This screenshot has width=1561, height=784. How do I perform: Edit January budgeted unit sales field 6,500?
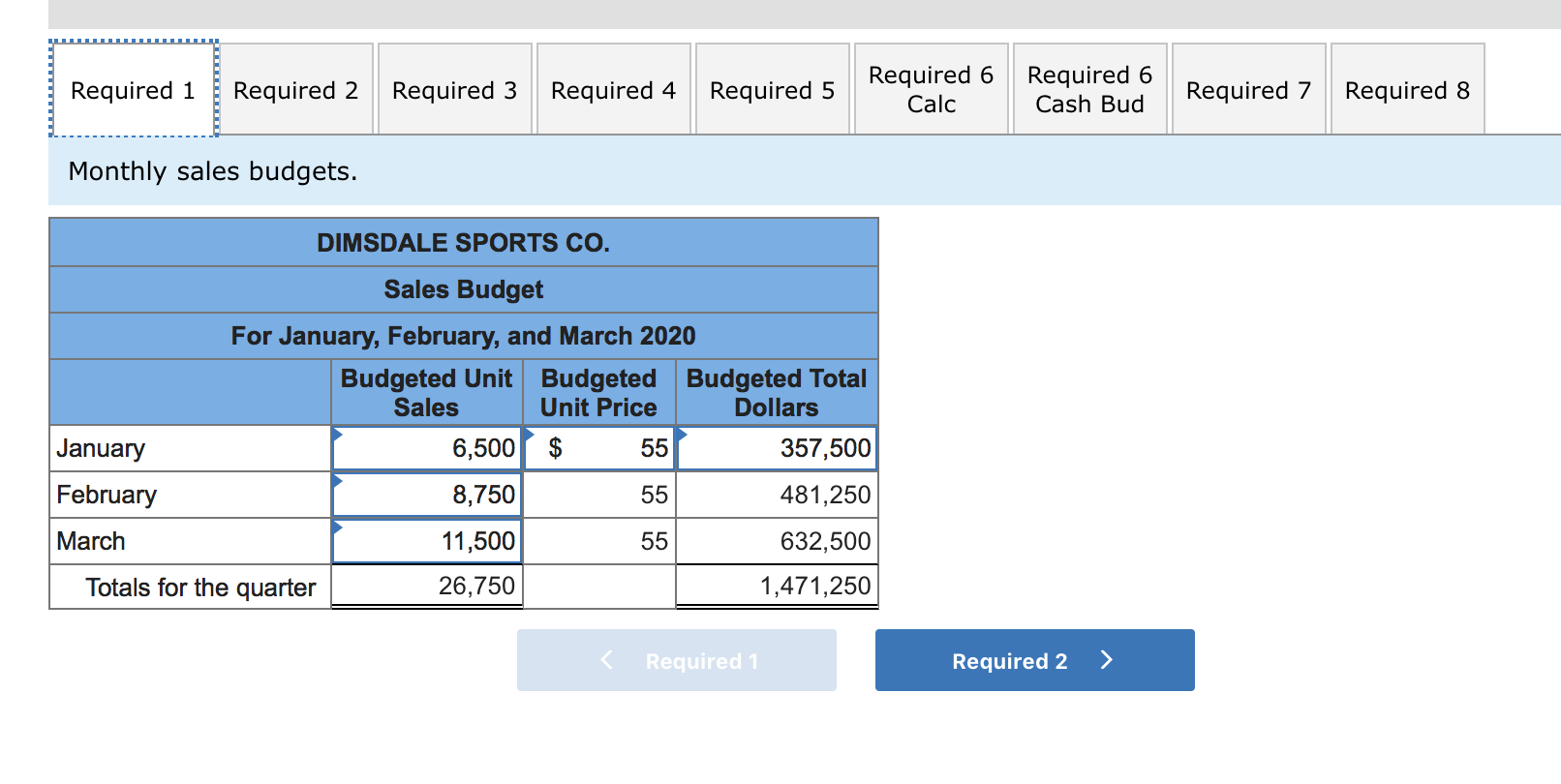click(427, 448)
